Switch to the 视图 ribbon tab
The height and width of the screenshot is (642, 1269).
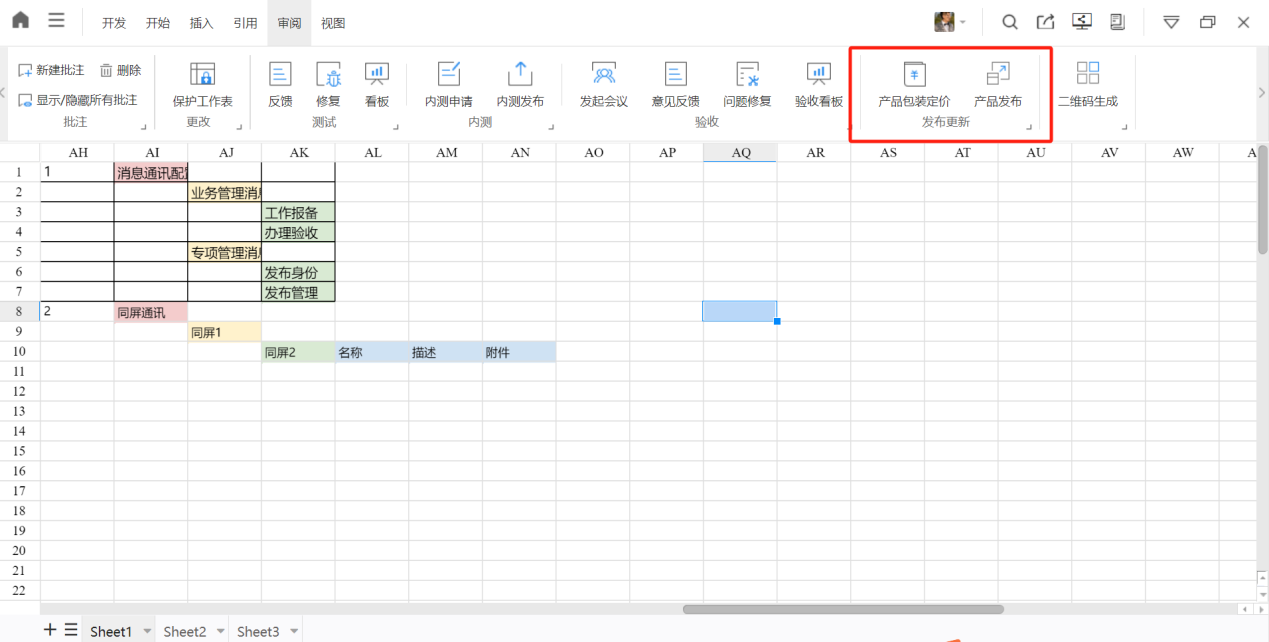pos(333,23)
